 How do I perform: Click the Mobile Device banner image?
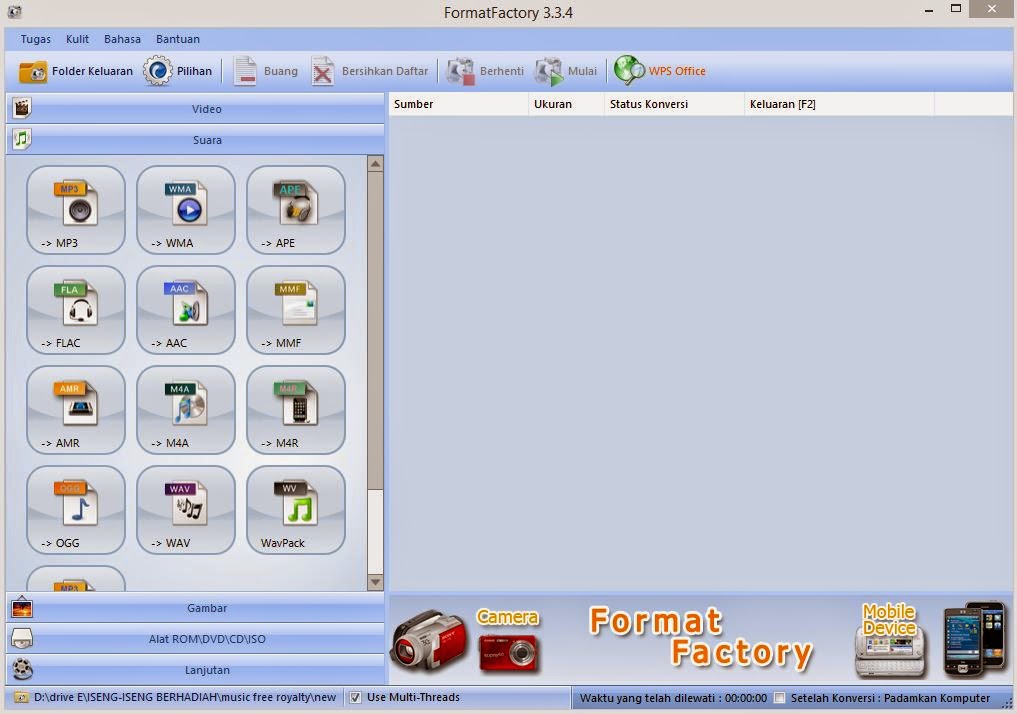[x=930, y=639]
